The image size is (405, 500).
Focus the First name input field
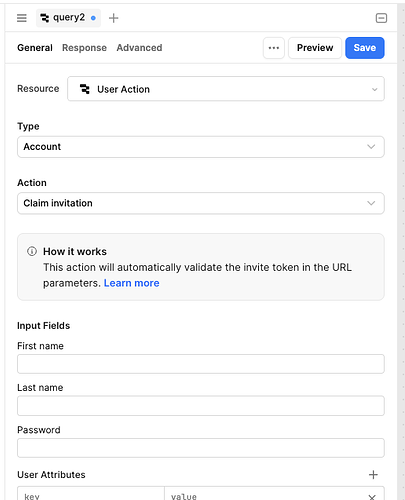pyautogui.click(x=201, y=364)
